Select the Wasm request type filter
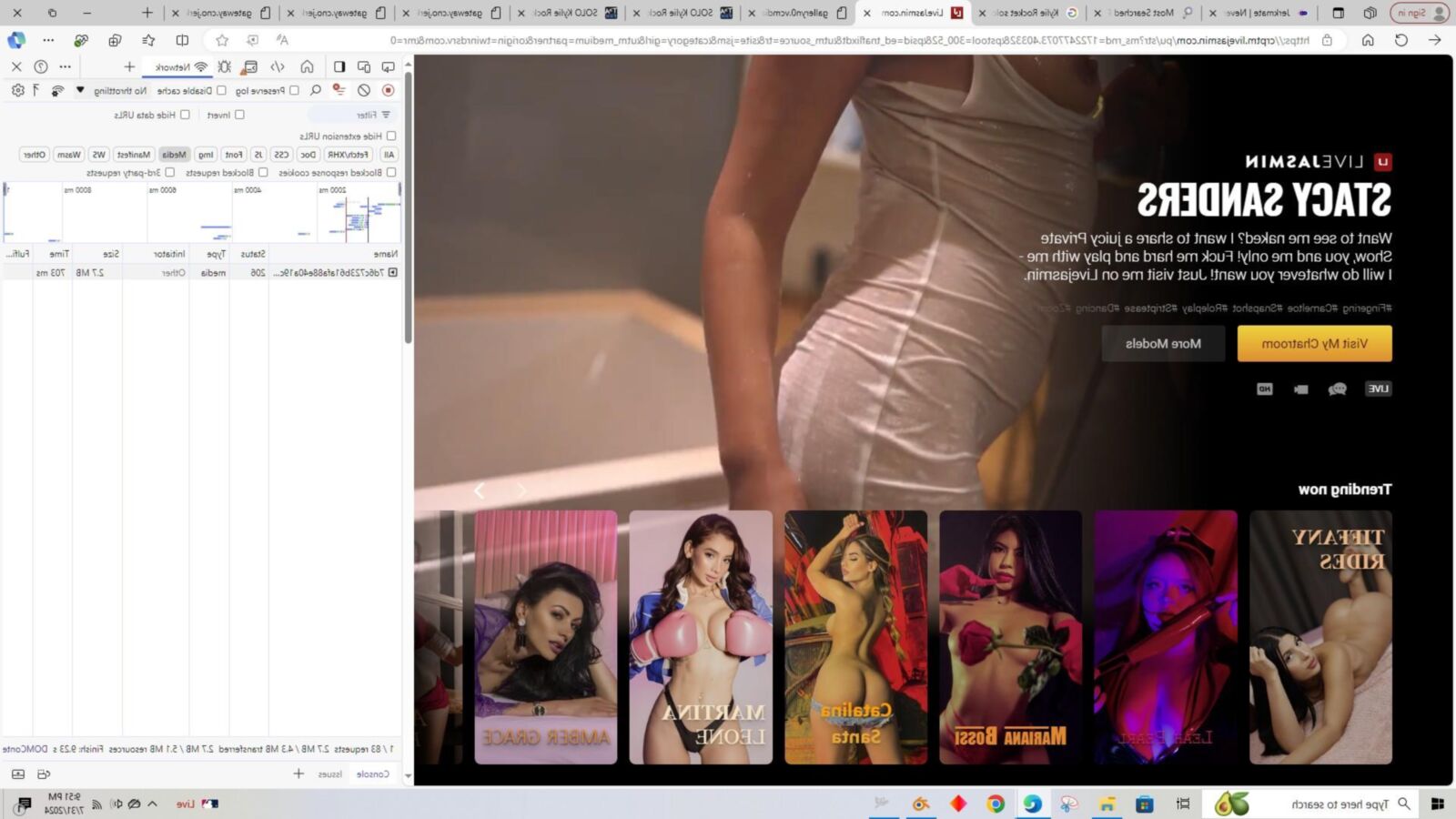 click(68, 155)
